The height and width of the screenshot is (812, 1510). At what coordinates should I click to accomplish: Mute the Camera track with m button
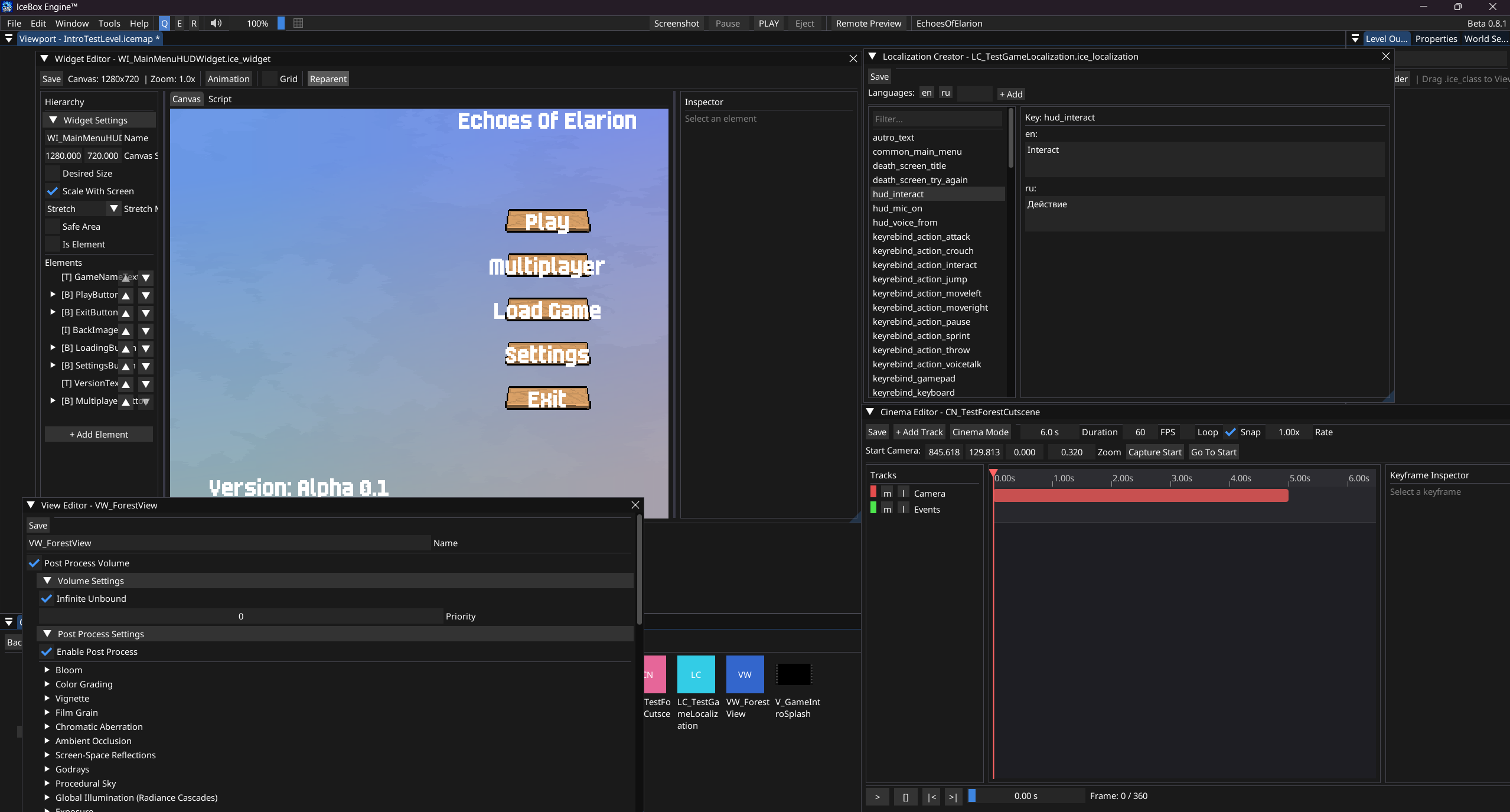(887, 493)
